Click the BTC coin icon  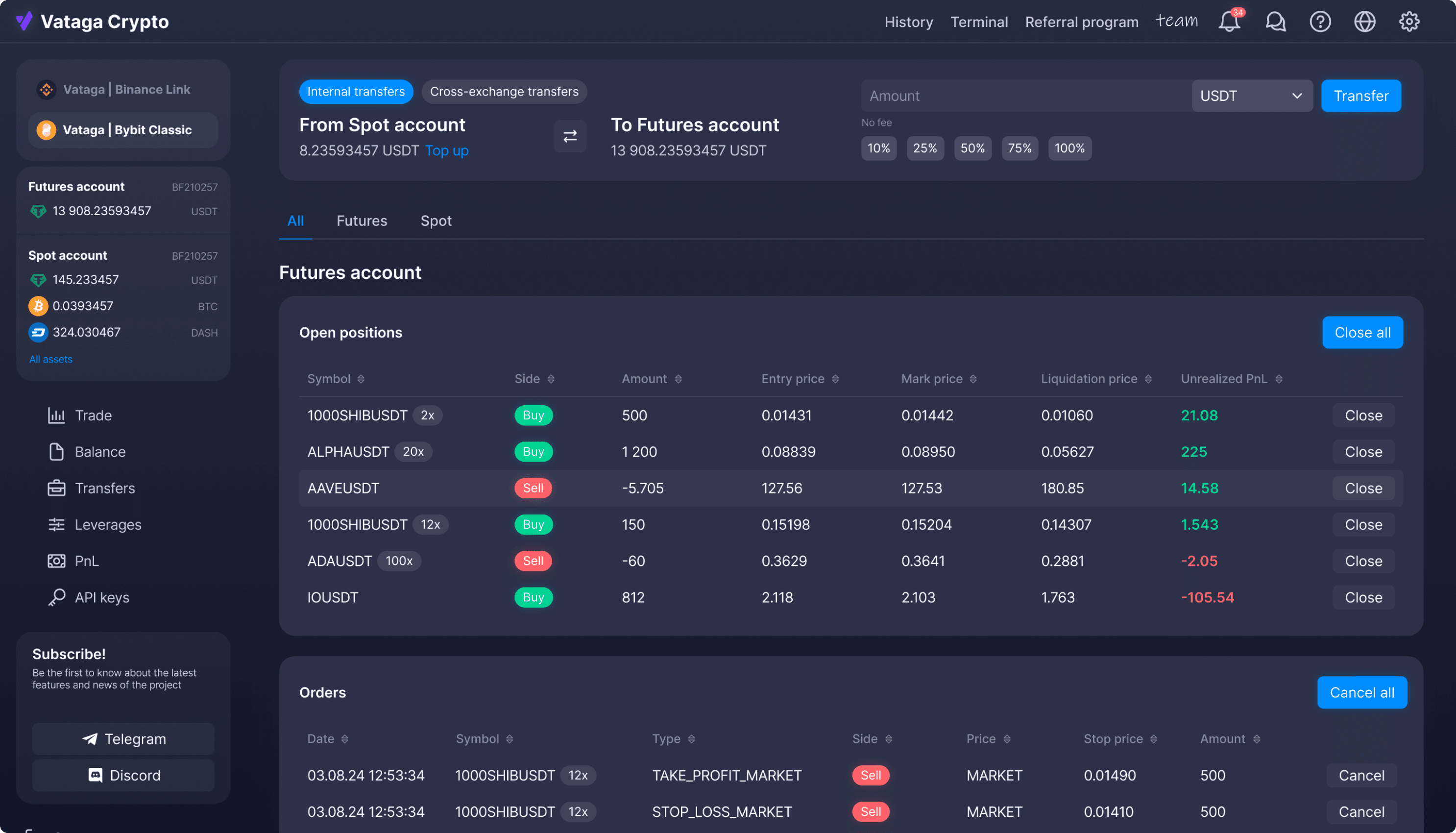[38, 306]
